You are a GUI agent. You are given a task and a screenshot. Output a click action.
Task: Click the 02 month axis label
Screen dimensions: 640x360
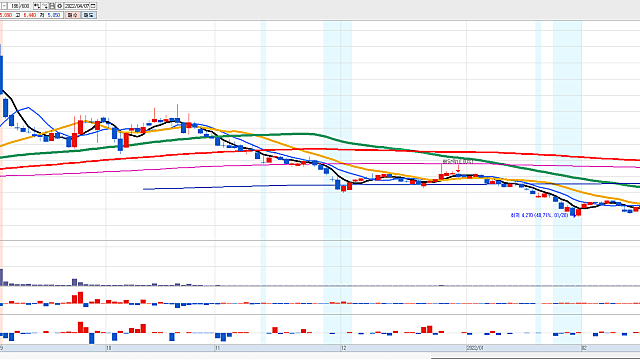pyautogui.click(x=584, y=348)
